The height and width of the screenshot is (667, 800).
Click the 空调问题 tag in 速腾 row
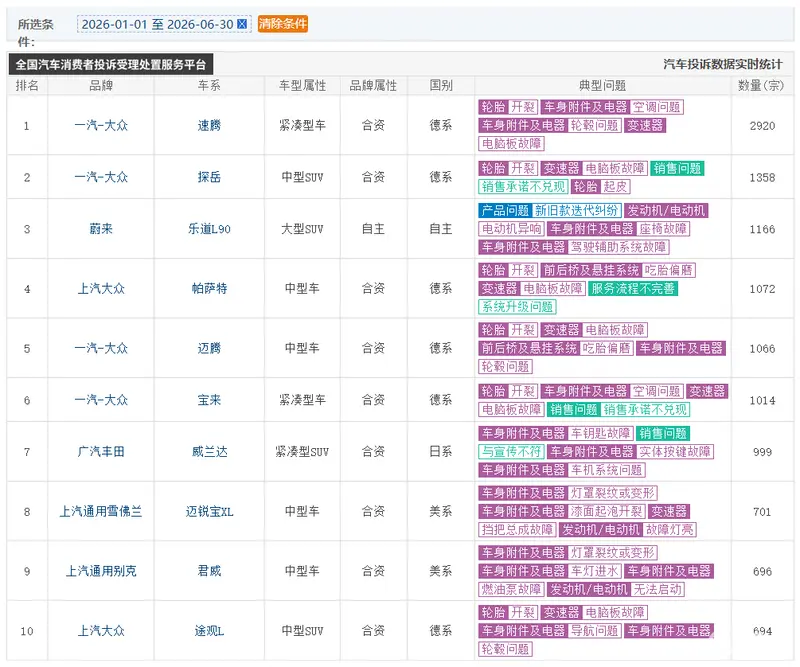pos(657,107)
